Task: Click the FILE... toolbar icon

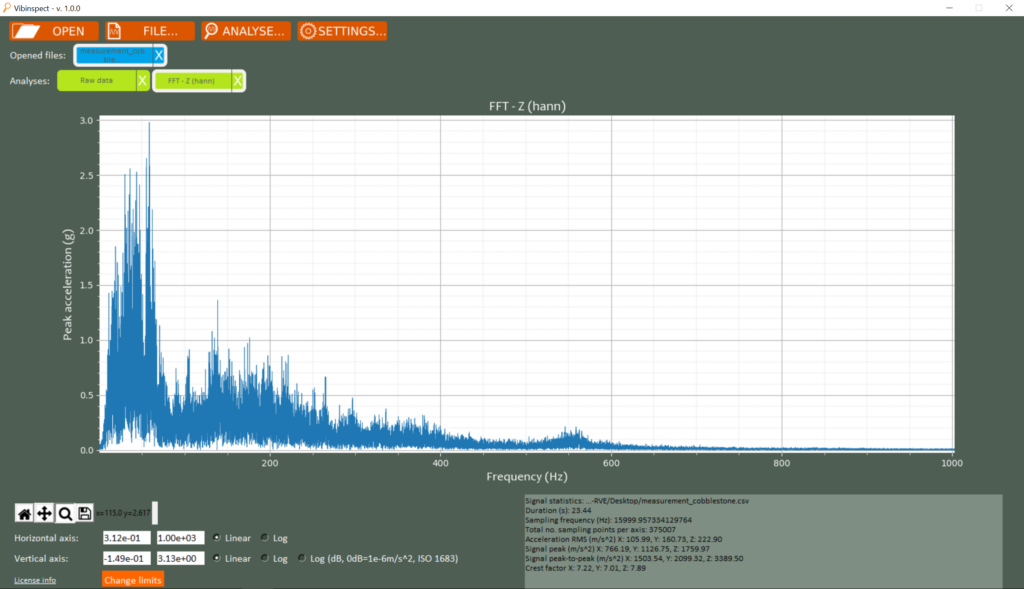Action: point(150,30)
